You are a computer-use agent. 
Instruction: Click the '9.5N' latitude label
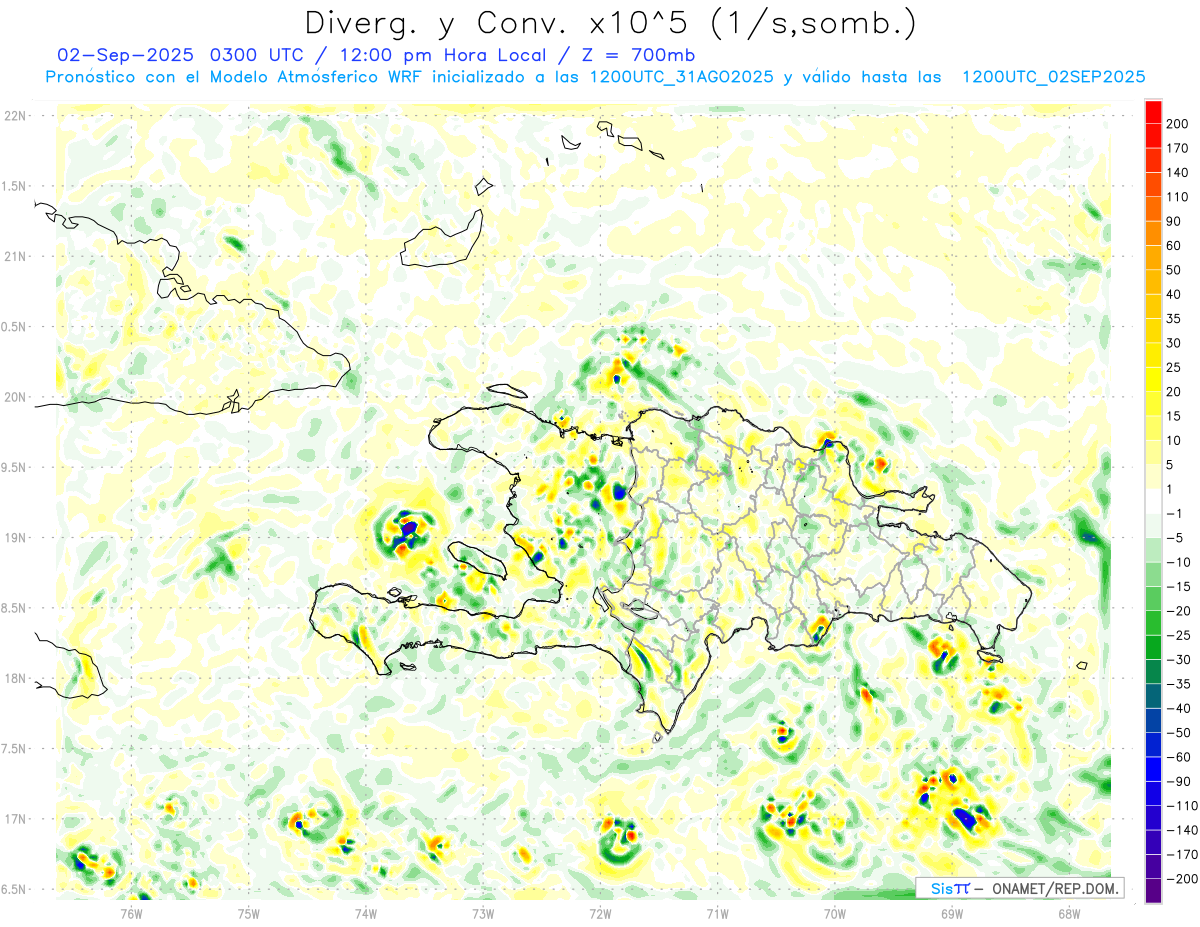[14, 468]
